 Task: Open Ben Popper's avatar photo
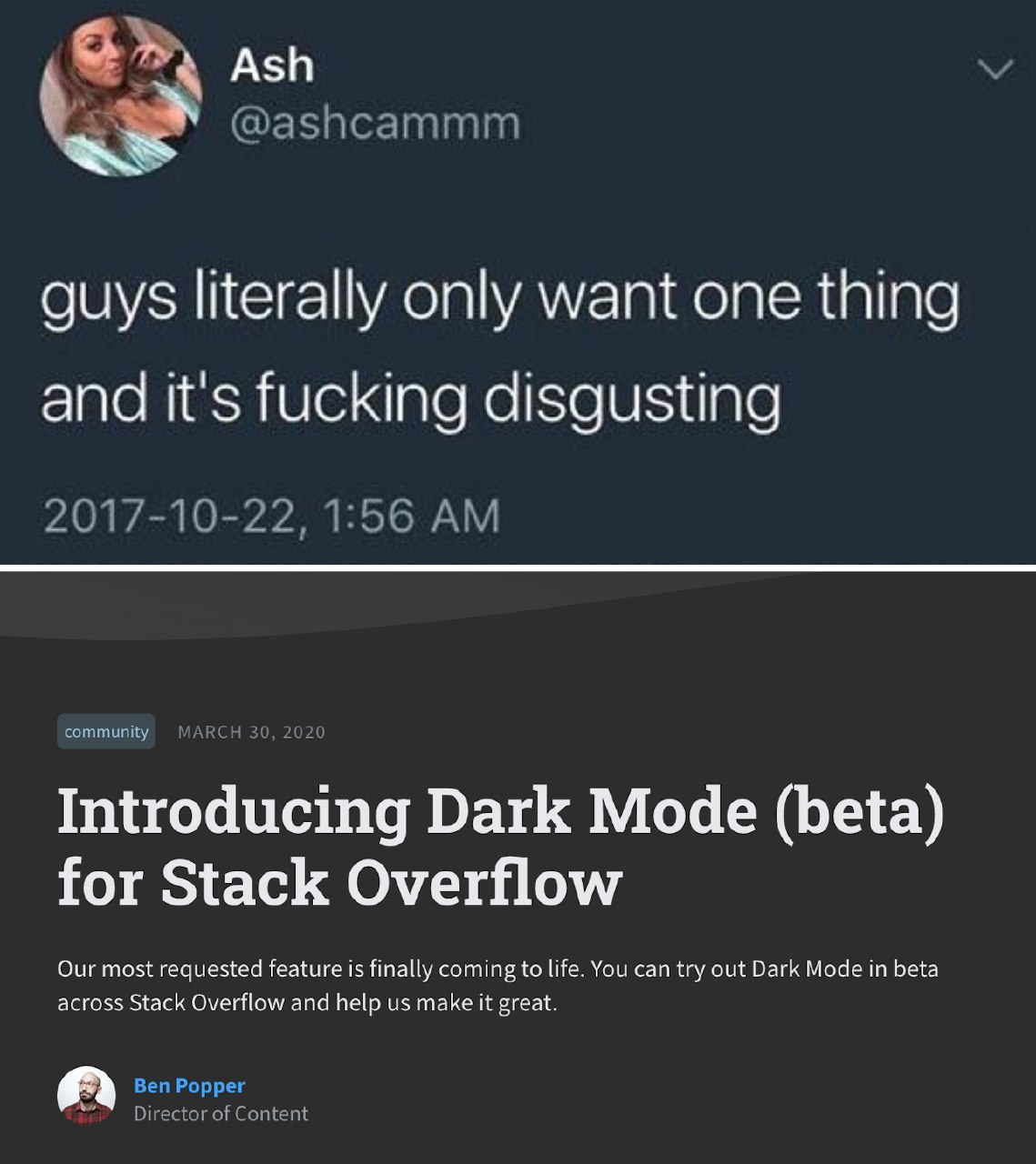point(86,1095)
